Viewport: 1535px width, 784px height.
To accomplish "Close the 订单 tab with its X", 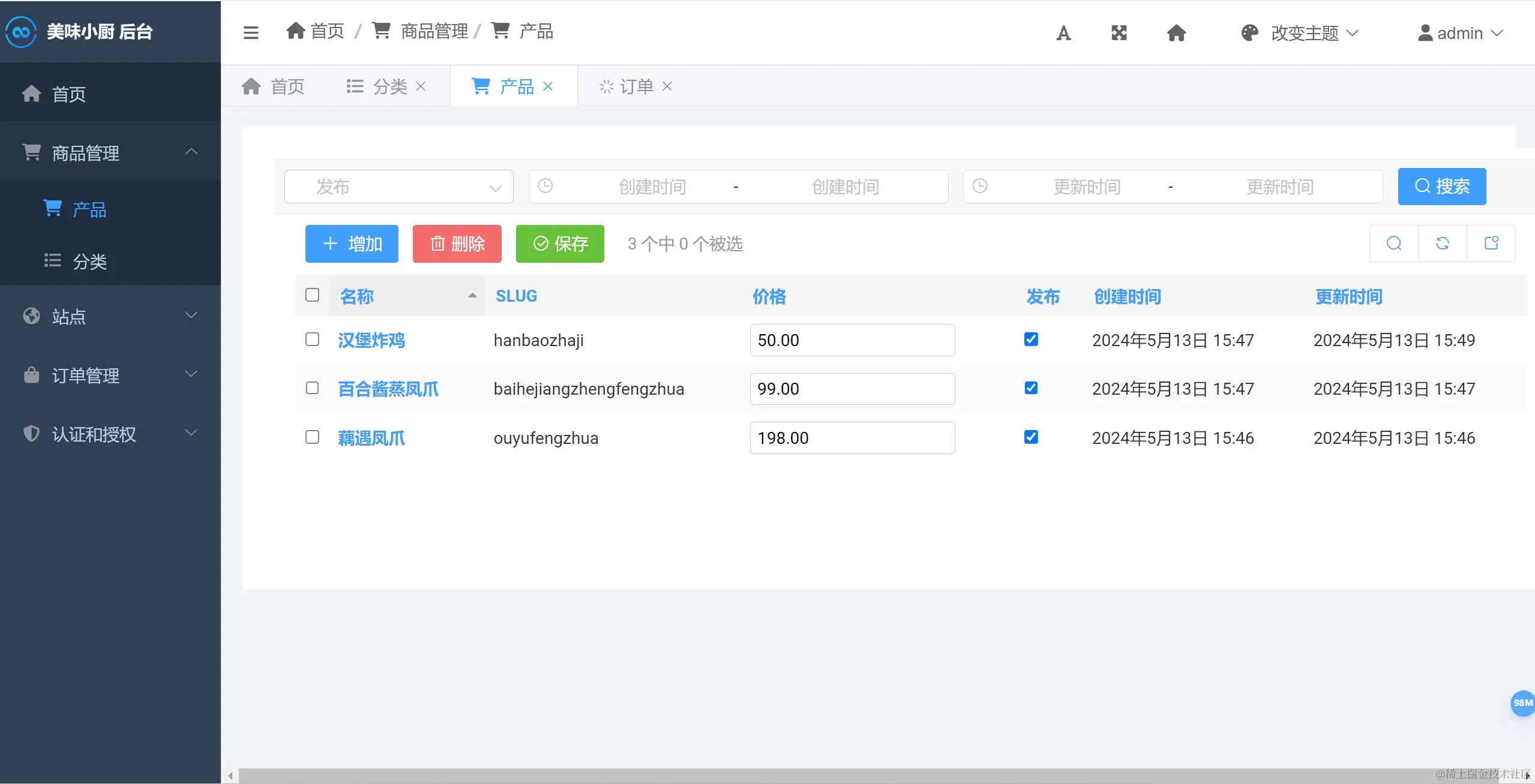I will pyautogui.click(x=667, y=86).
